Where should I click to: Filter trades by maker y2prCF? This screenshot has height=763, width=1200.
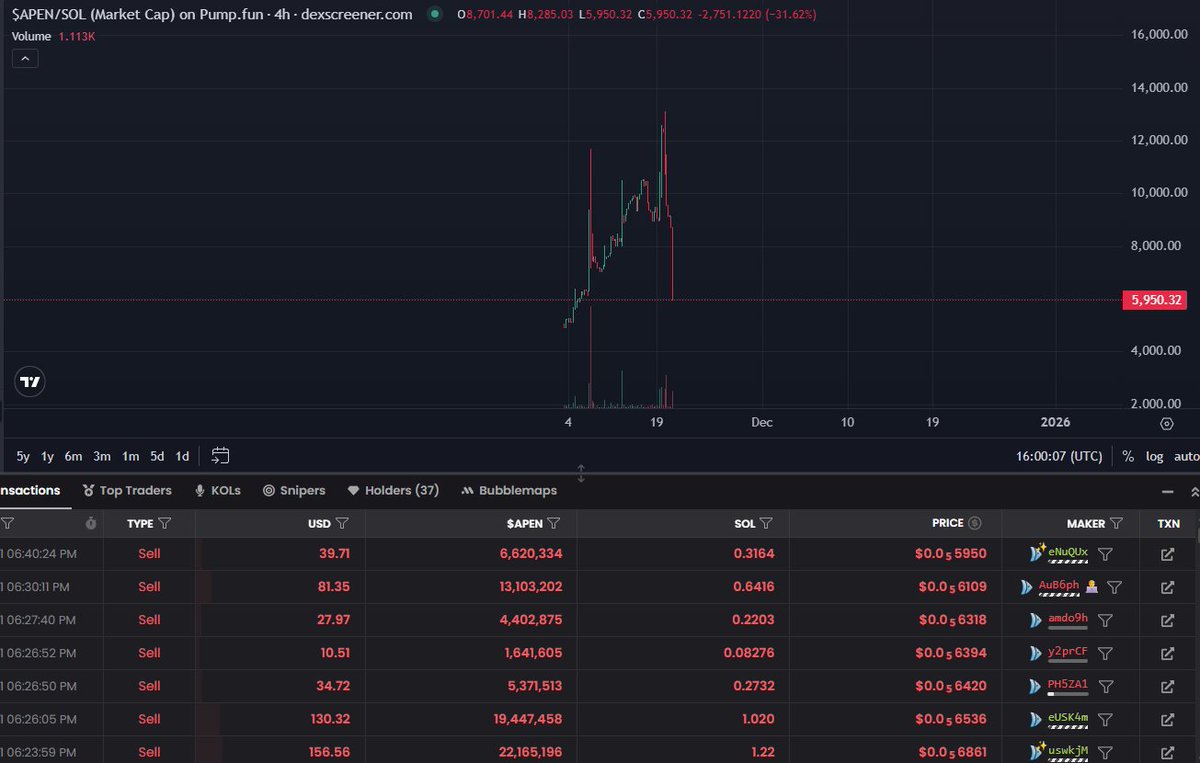tap(1105, 653)
